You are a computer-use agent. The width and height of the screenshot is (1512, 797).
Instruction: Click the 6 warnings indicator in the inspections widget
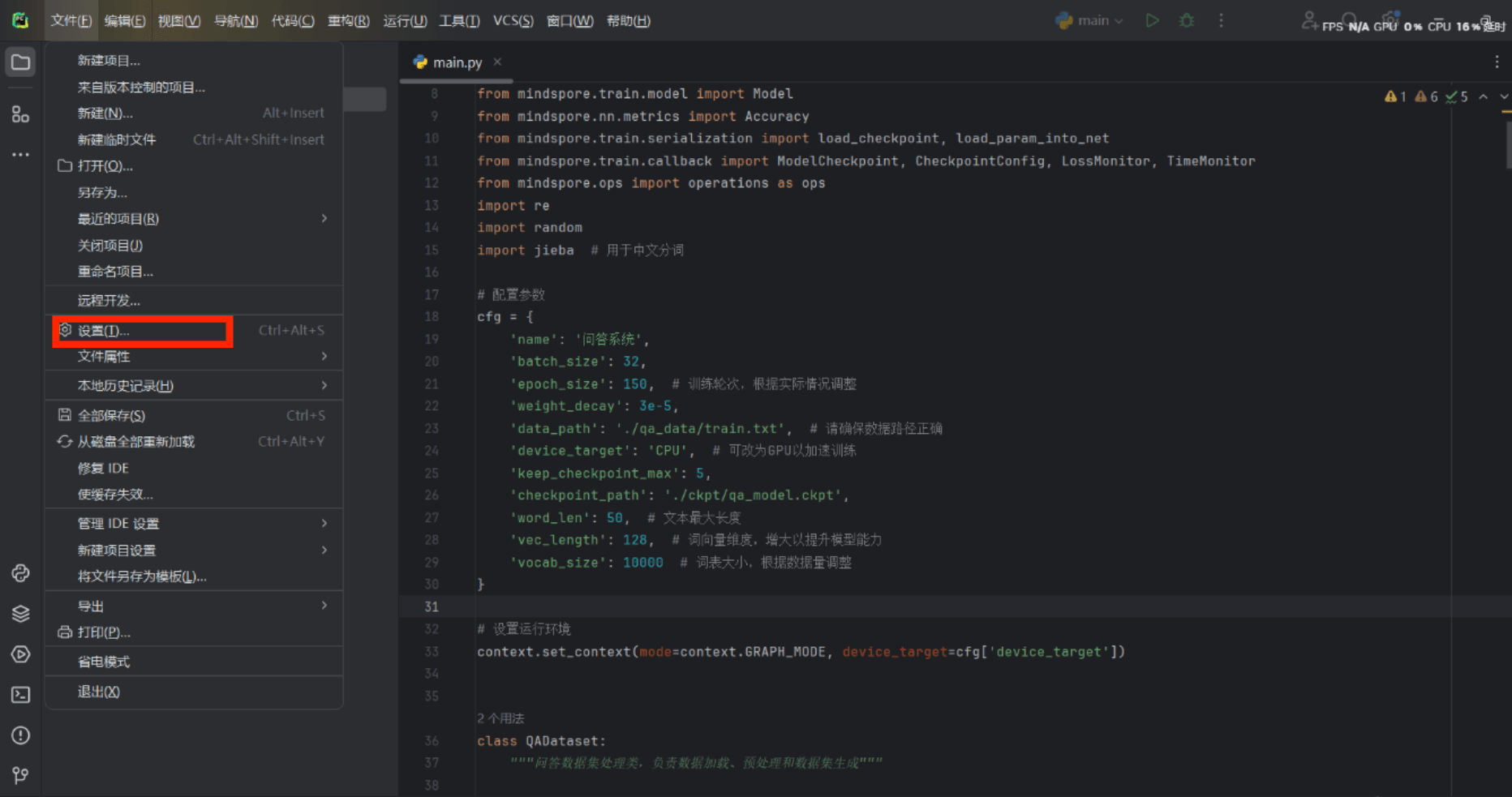pos(1425,96)
